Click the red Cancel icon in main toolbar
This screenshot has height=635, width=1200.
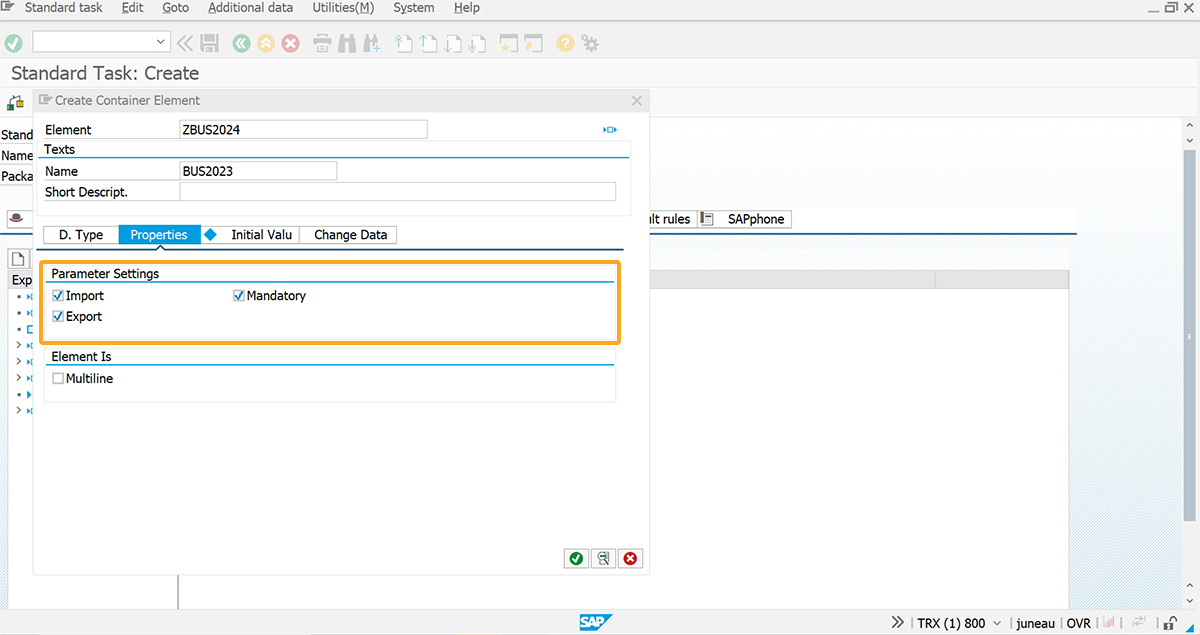point(290,43)
